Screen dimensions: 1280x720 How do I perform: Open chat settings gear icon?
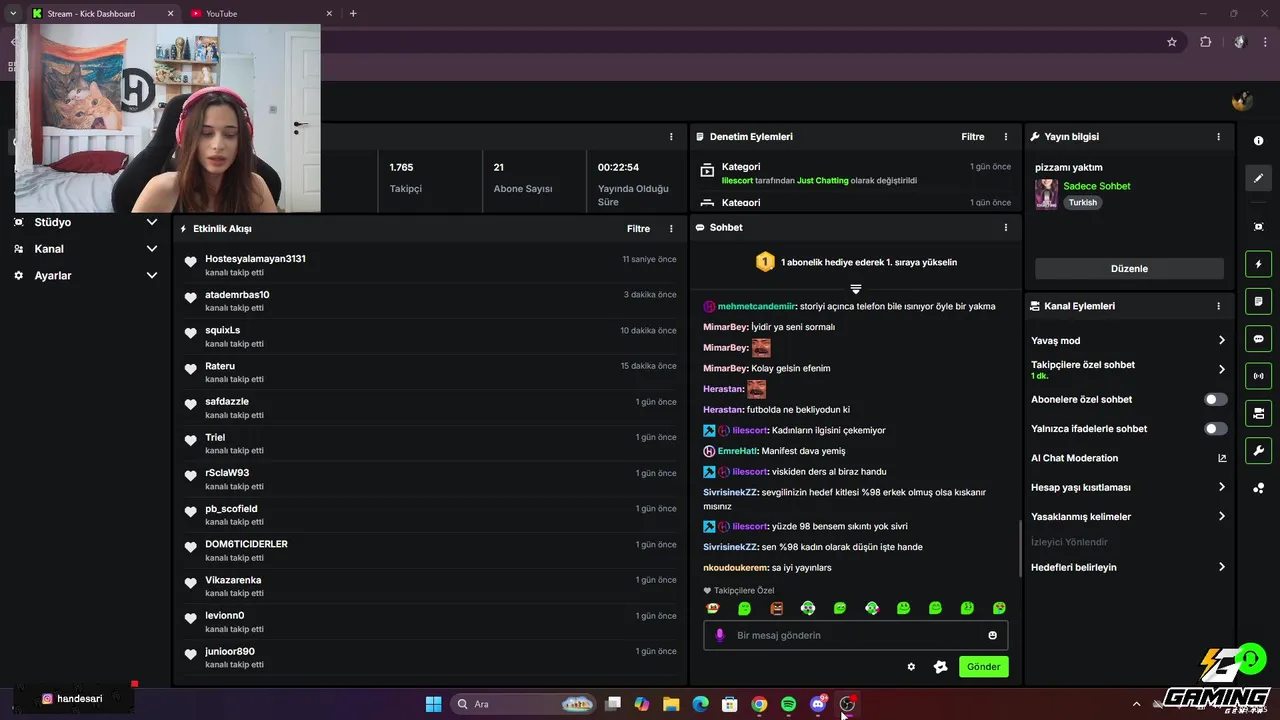(x=911, y=667)
